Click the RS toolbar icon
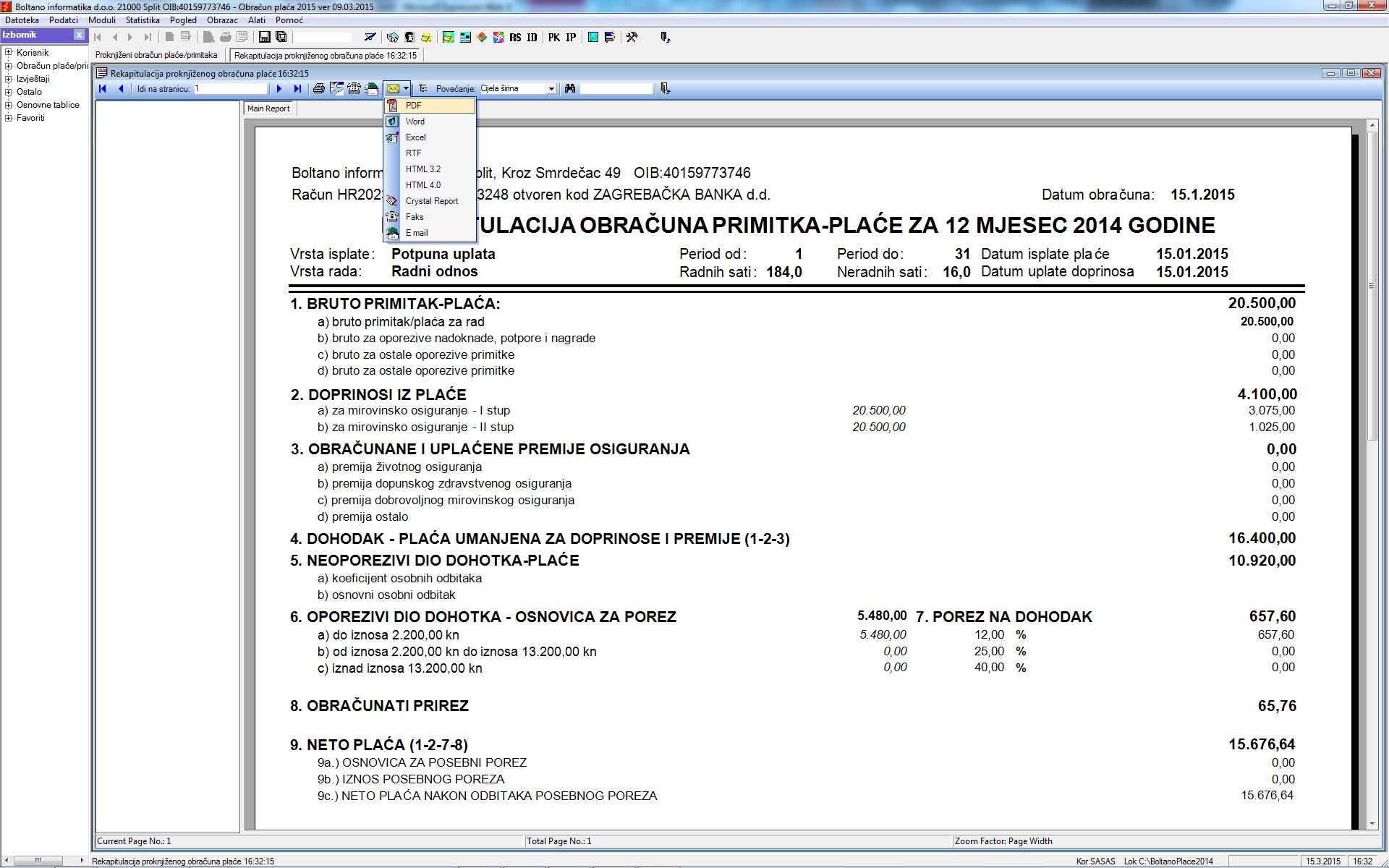This screenshot has width=1389, height=868. tap(515, 37)
